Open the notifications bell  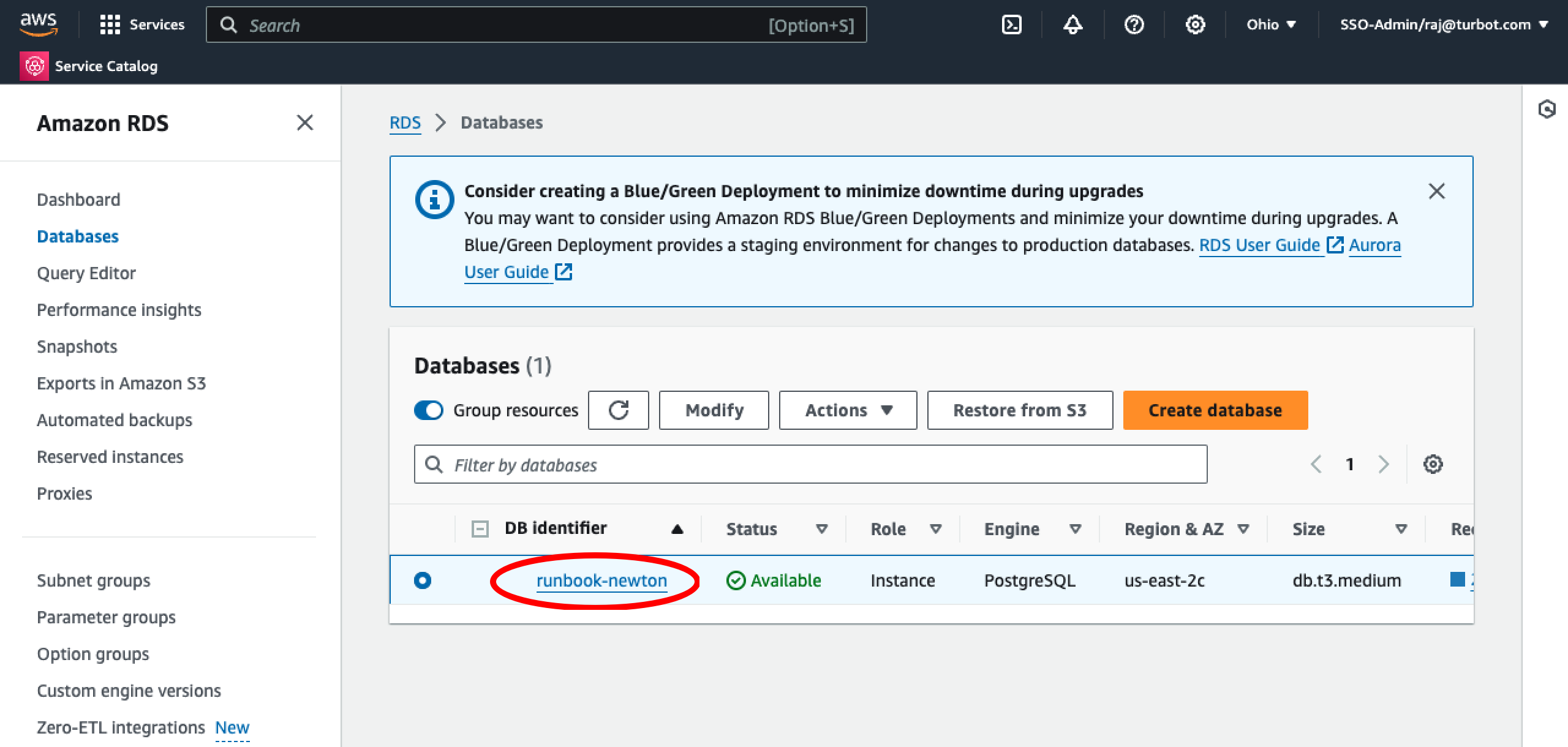click(x=1072, y=24)
